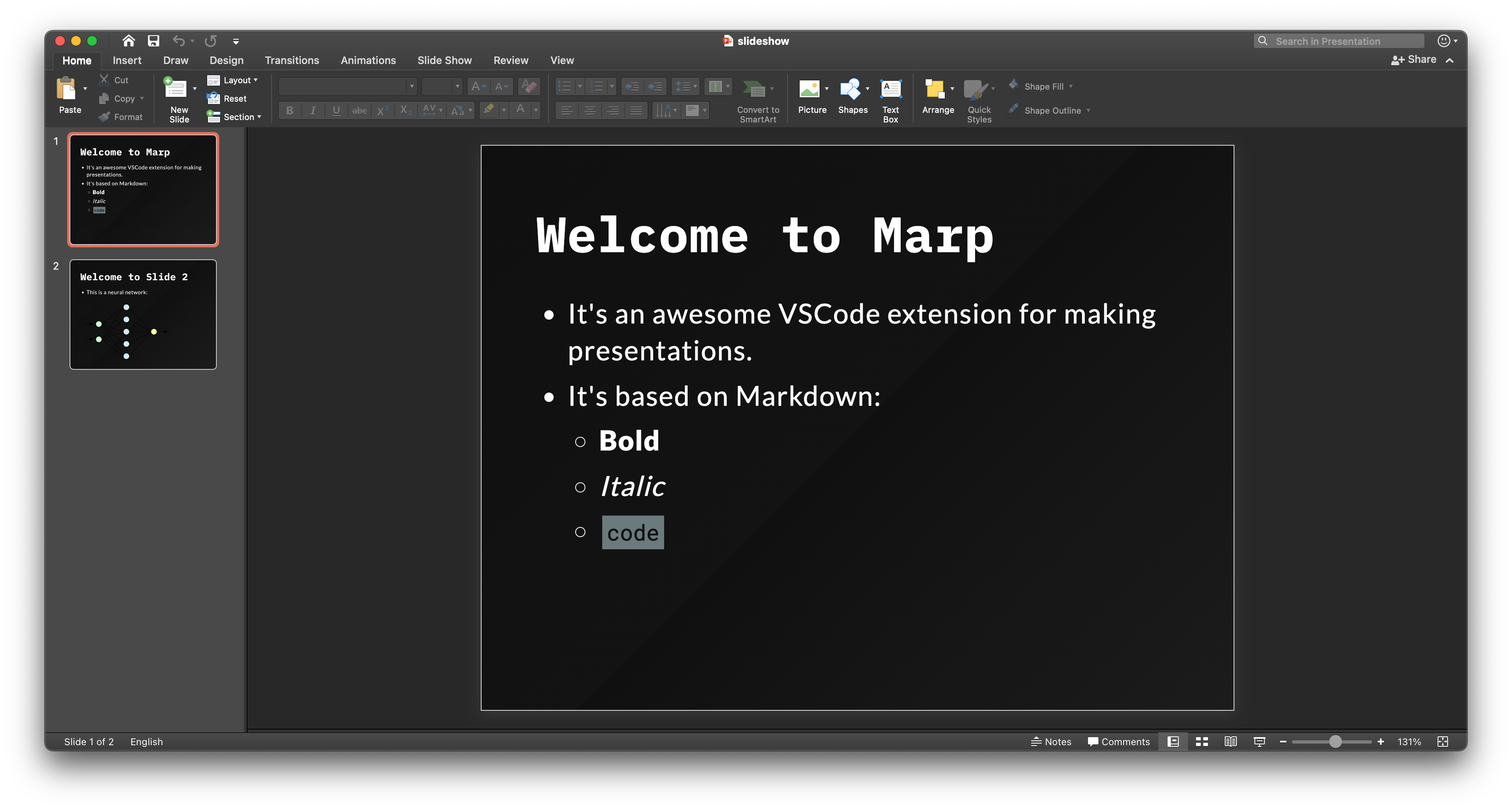Open Reading View from status bar
This screenshot has height=810, width=1512.
point(1230,742)
